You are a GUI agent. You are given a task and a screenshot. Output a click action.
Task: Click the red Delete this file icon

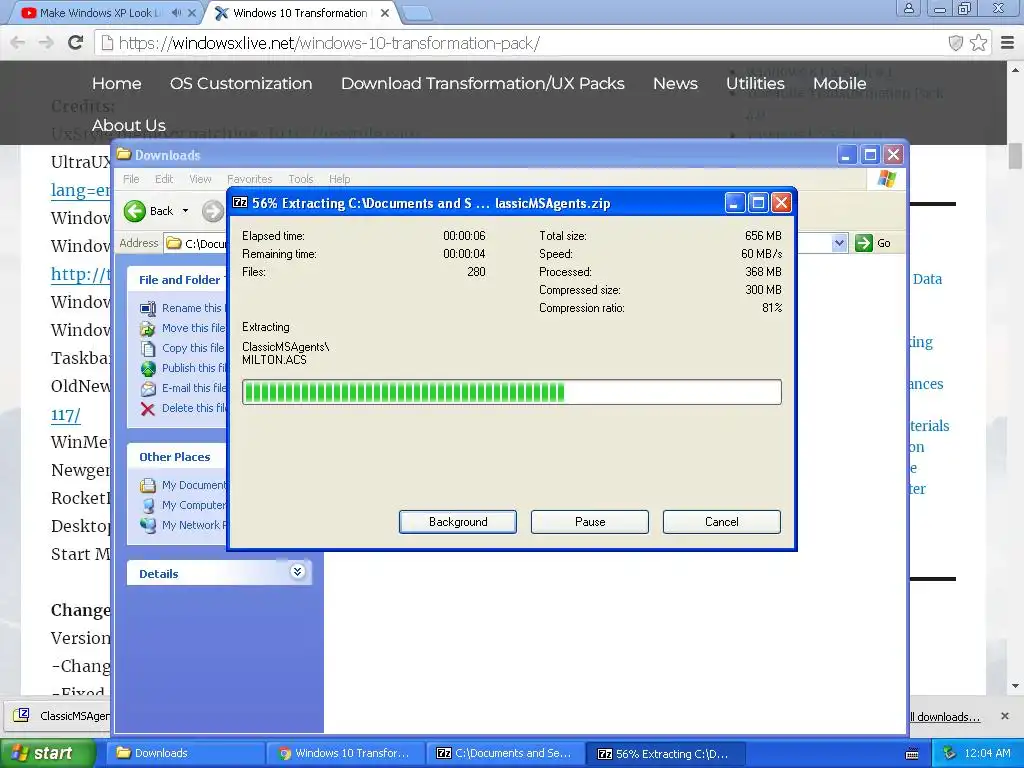coord(148,409)
